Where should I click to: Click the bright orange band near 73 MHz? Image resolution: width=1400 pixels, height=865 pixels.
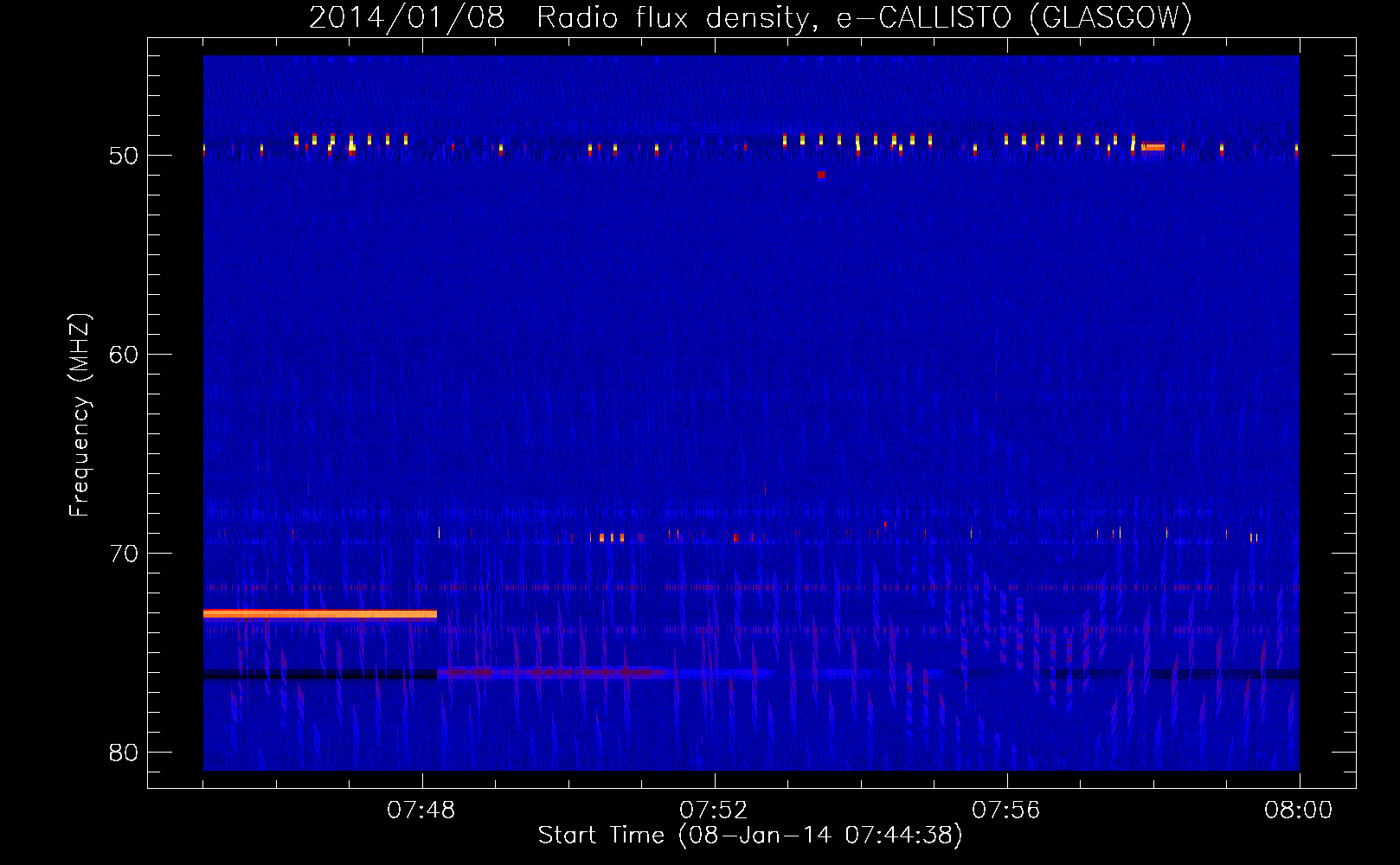[320, 614]
